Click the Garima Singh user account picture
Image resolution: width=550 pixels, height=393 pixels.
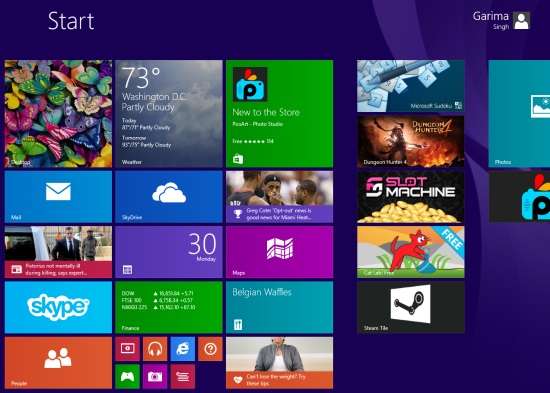pyautogui.click(x=521, y=21)
